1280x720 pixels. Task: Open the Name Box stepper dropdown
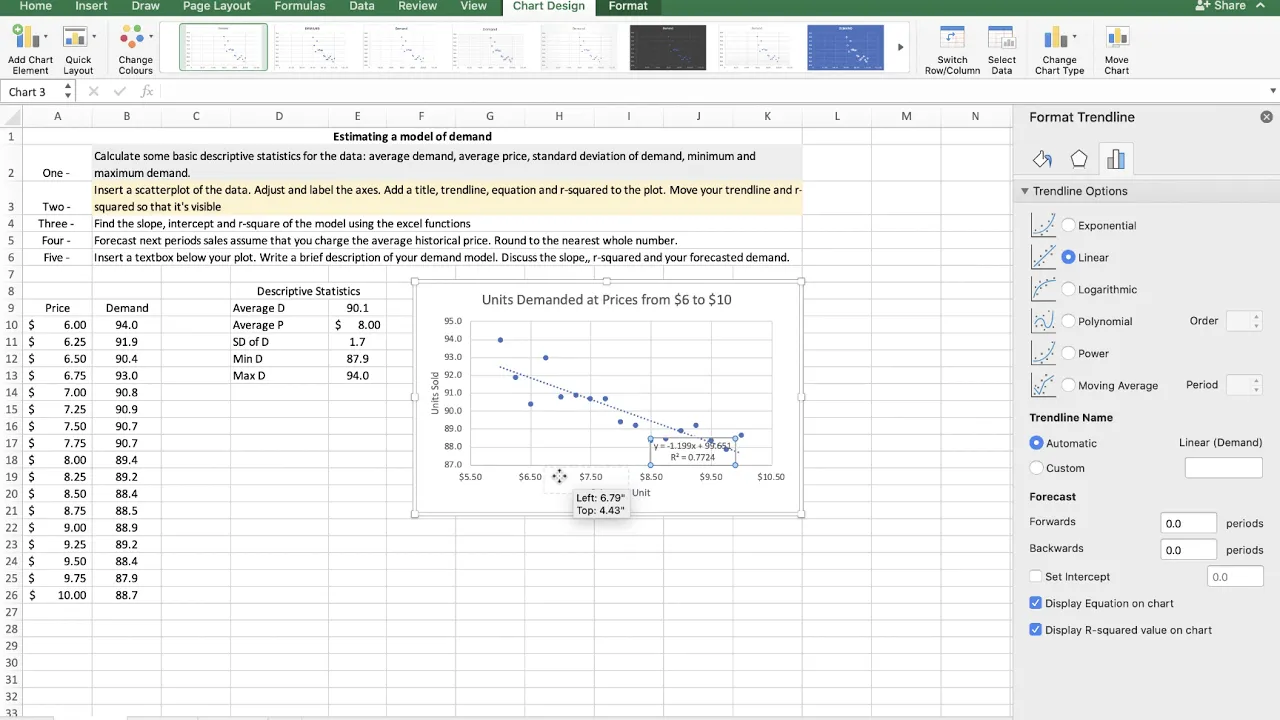tap(68, 91)
